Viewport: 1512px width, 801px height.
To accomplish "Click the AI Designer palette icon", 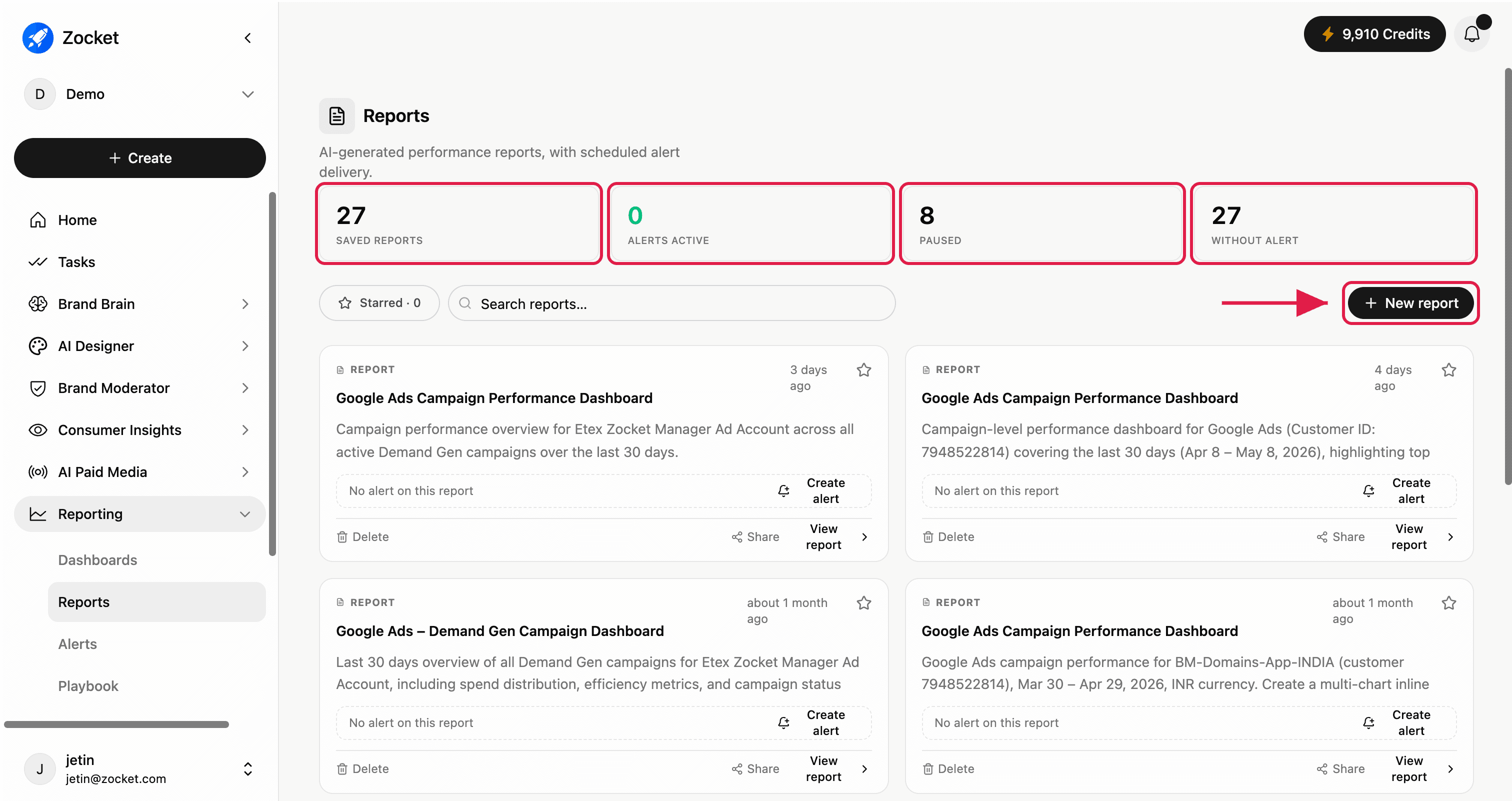I will tap(38, 346).
